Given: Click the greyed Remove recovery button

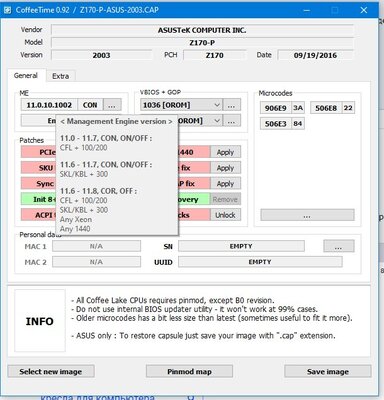Looking at the screenshot, I should click(225, 199).
